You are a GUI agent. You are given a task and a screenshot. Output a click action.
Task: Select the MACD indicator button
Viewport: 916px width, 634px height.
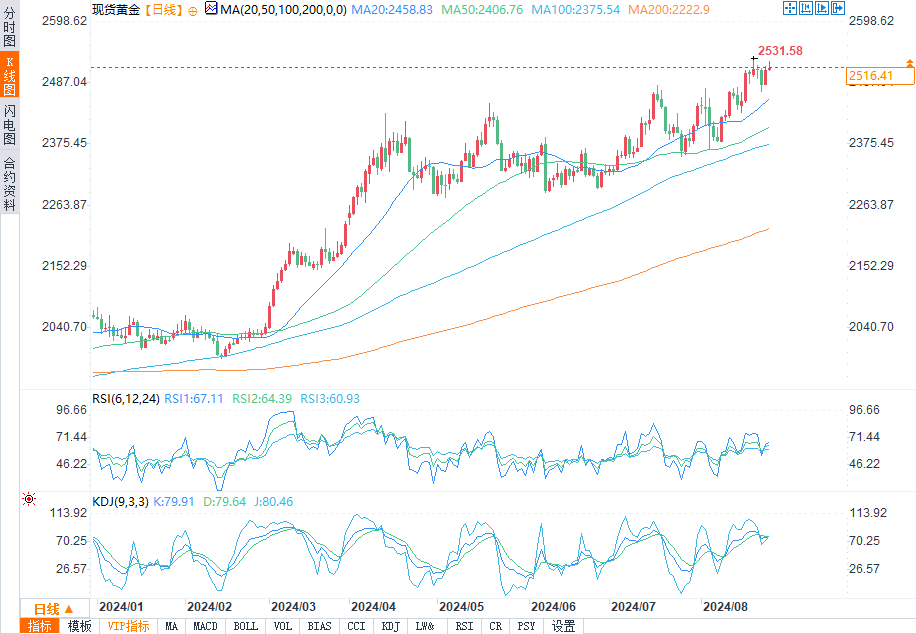(x=205, y=626)
